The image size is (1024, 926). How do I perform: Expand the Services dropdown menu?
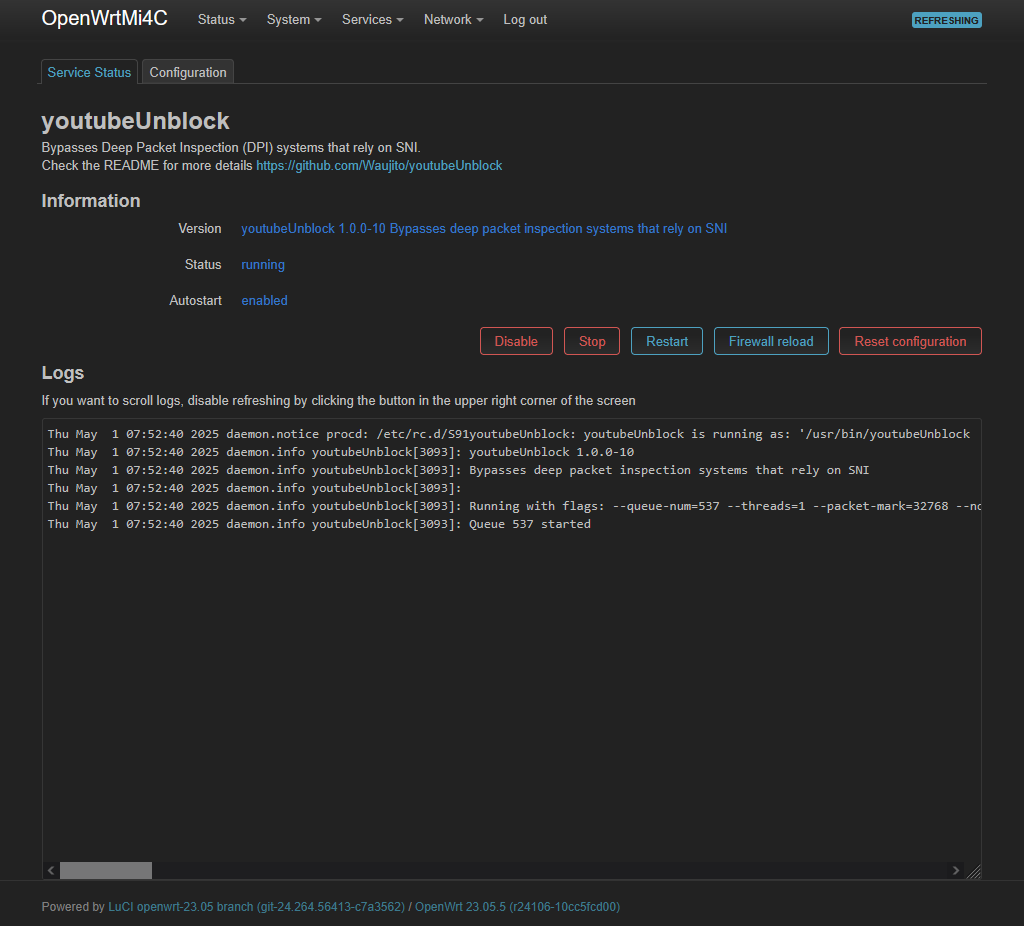(x=372, y=20)
